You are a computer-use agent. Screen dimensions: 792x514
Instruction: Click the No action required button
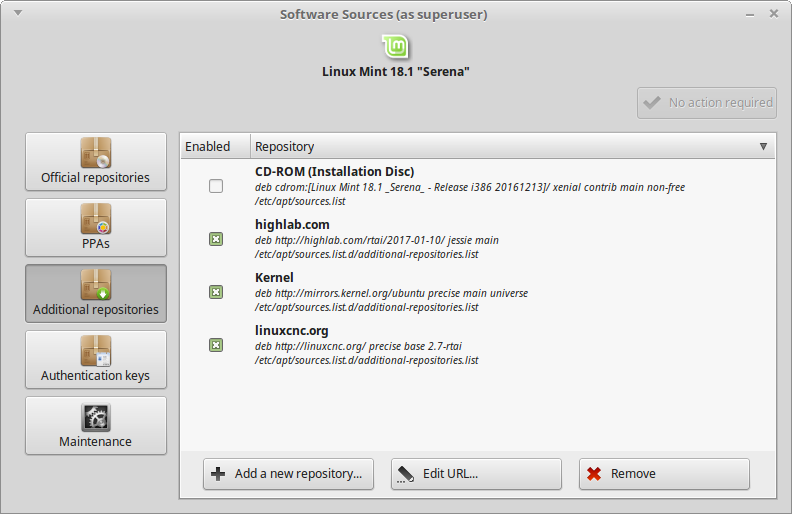(707, 103)
